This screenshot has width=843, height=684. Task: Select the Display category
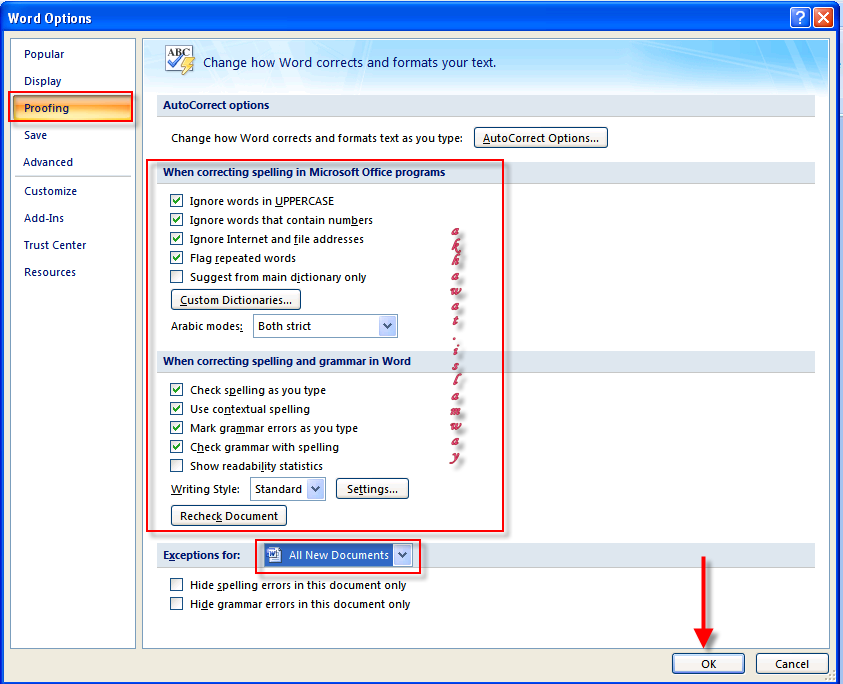42,81
